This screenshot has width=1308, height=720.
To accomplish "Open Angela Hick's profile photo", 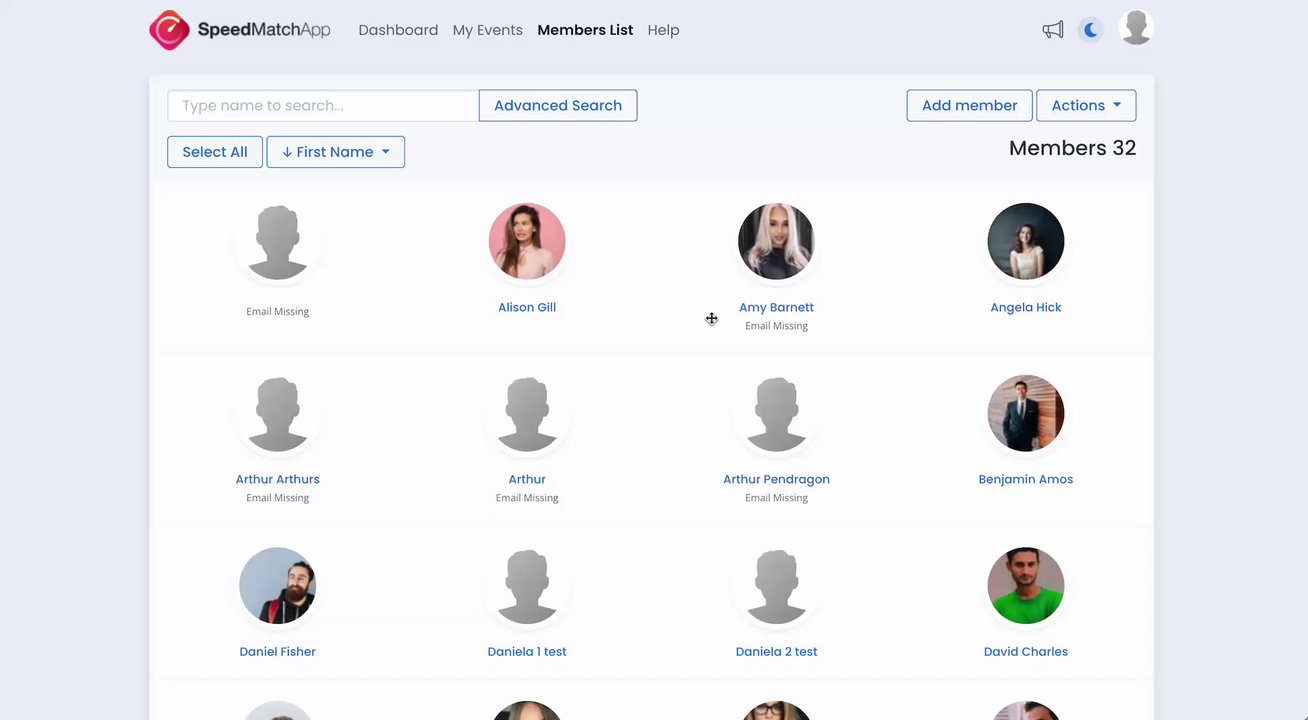I will (x=1026, y=241).
